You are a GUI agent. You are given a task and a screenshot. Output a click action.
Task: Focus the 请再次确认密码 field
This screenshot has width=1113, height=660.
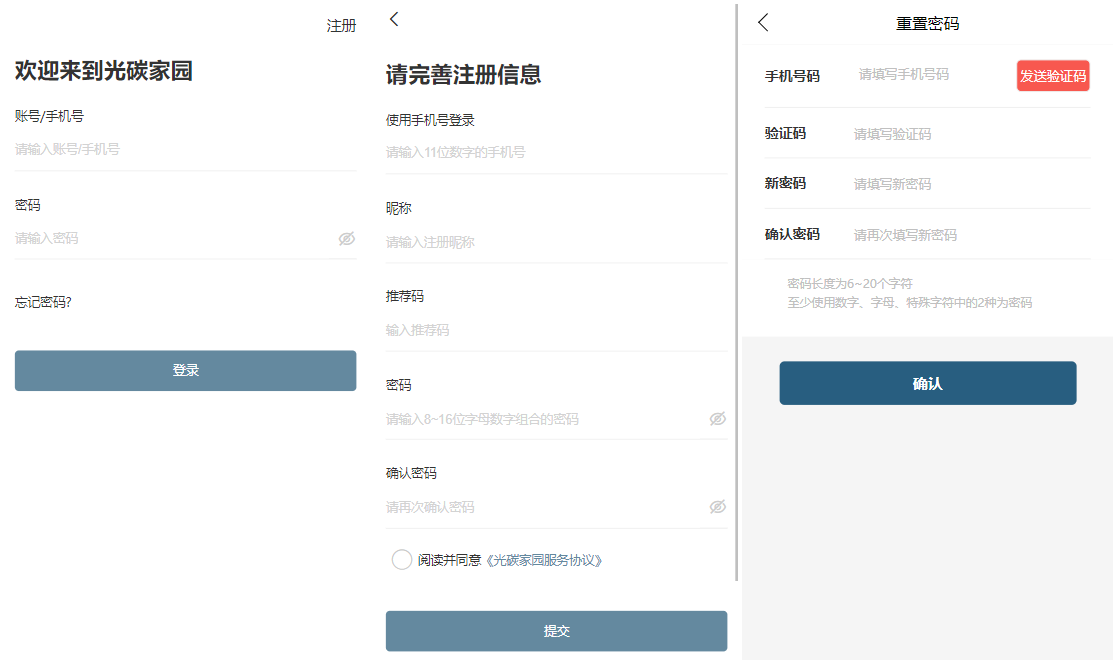545,507
